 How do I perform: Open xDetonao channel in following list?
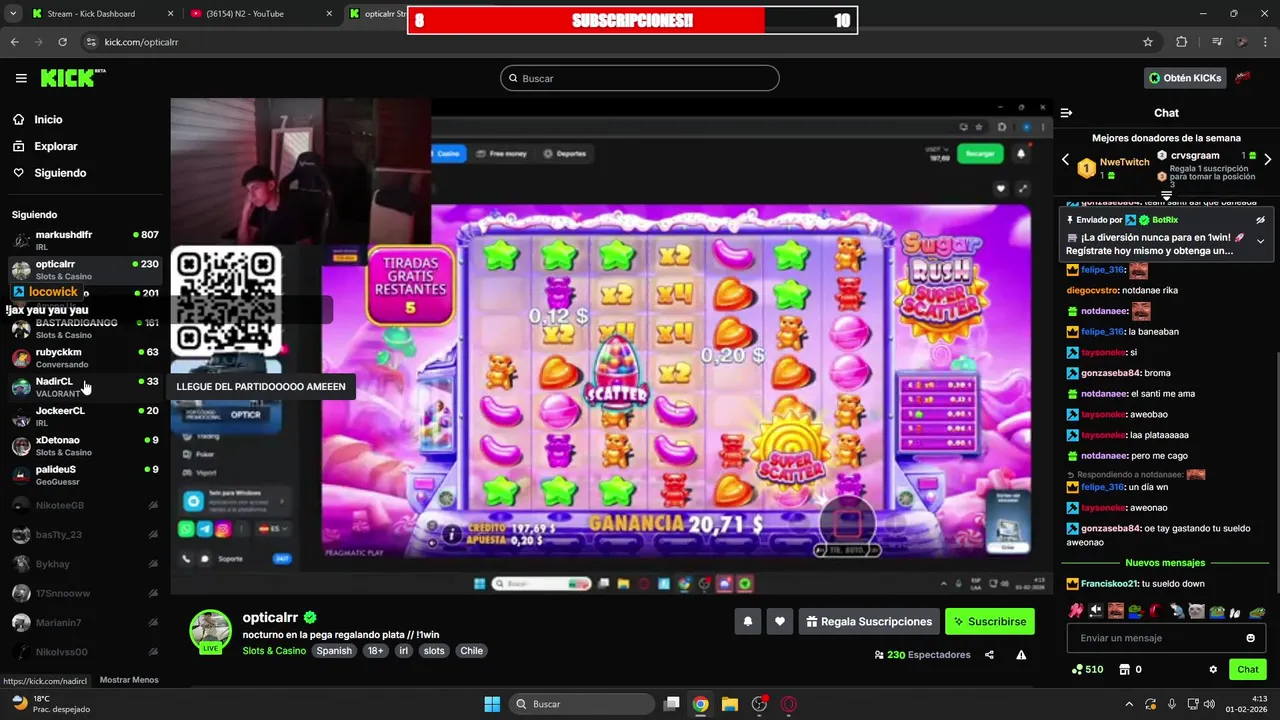click(85, 446)
